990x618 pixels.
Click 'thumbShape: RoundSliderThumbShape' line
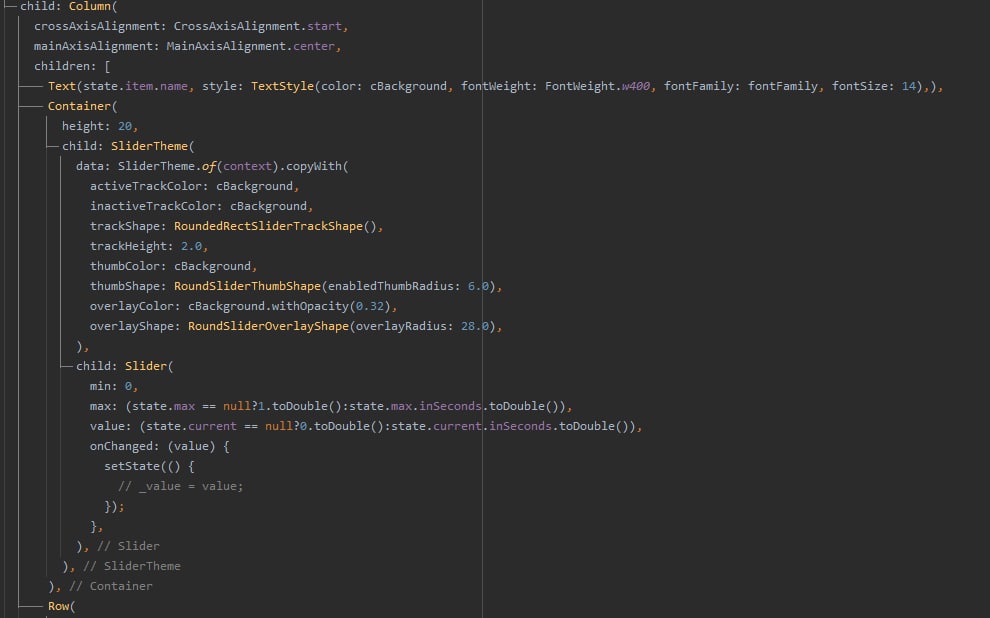tap(296, 287)
